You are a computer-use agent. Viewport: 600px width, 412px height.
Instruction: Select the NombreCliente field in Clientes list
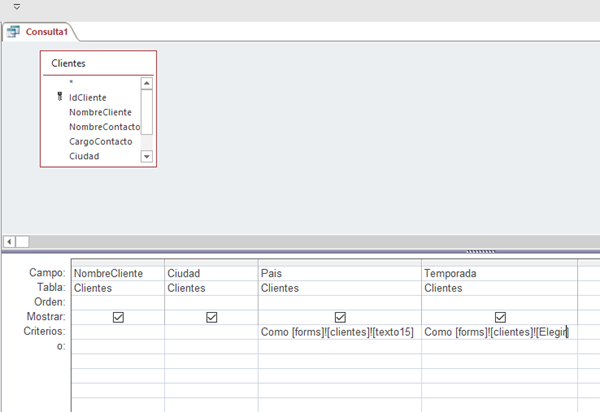point(100,112)
